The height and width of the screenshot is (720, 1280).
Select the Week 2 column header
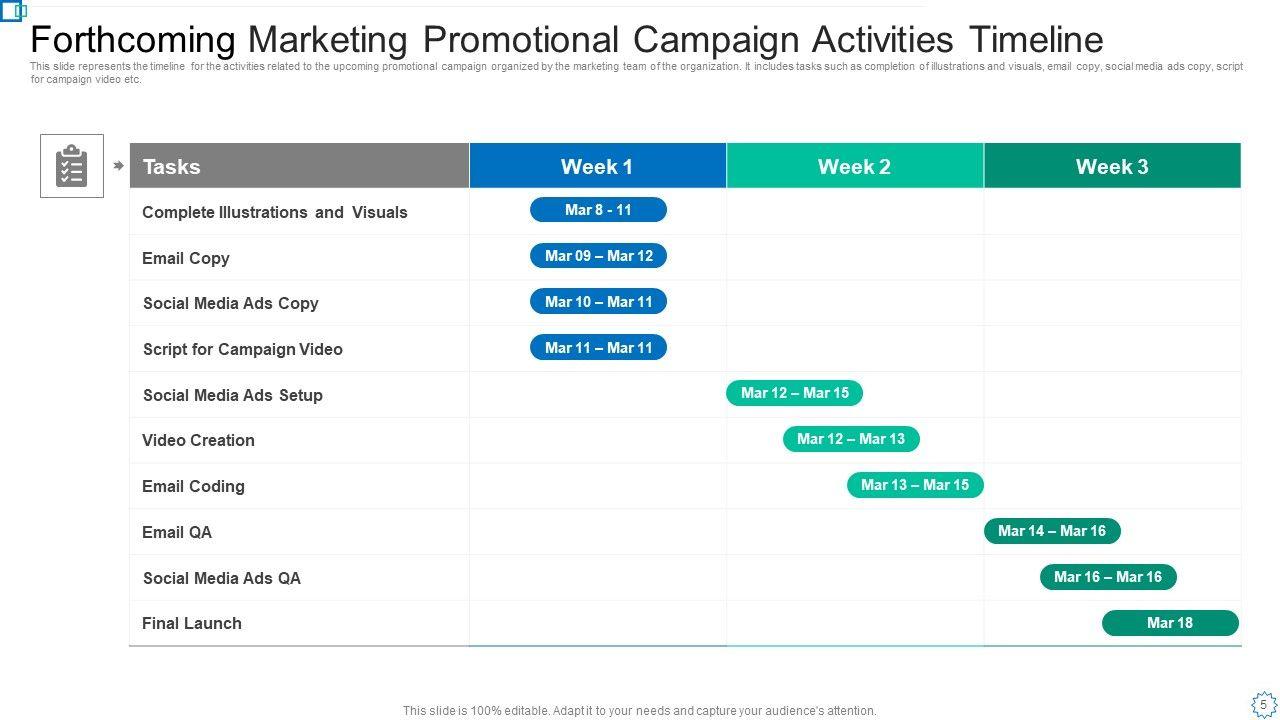point(854,166)
